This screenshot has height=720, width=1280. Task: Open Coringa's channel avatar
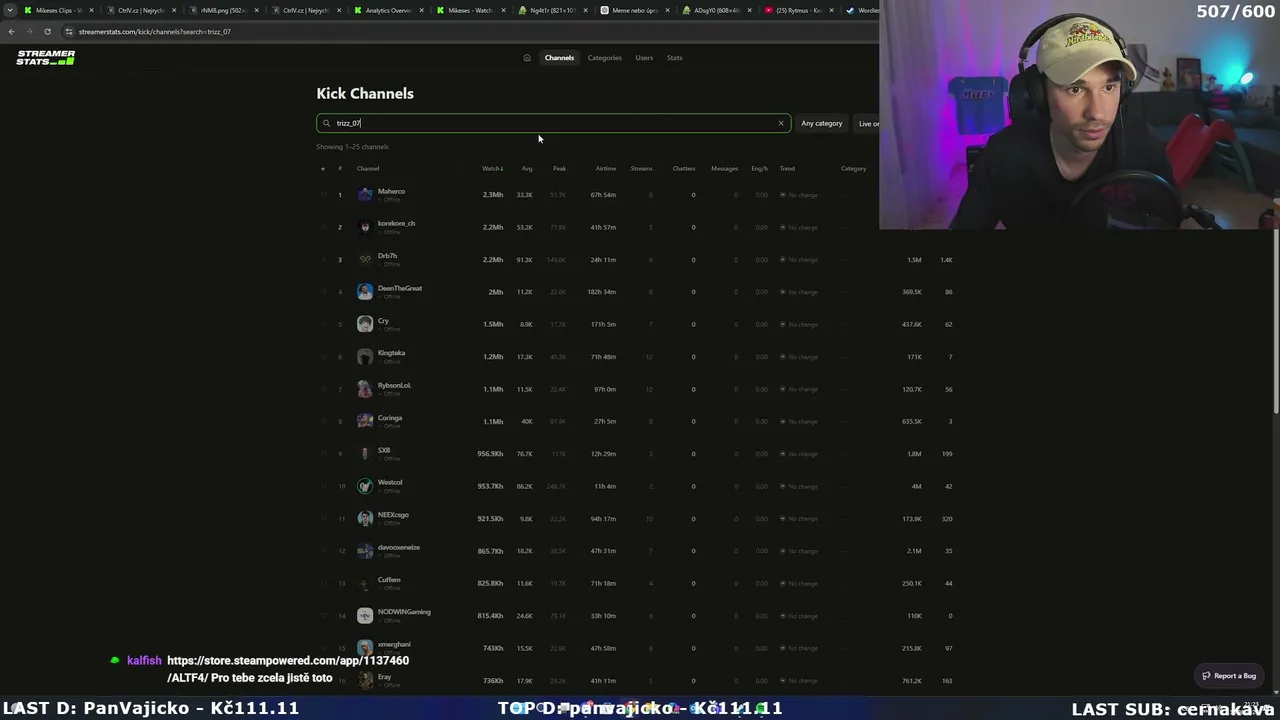click(365, 421)
